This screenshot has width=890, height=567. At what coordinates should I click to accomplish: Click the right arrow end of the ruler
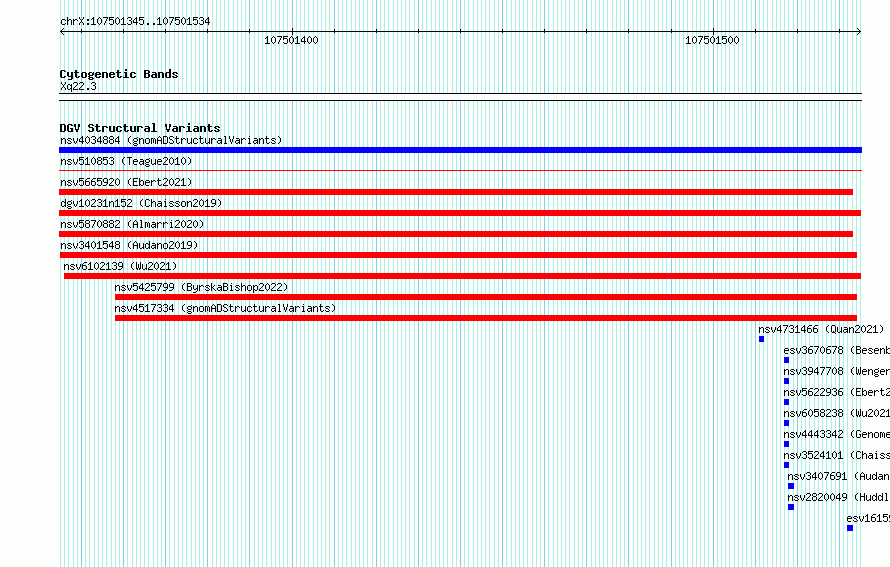pos(859,32)
